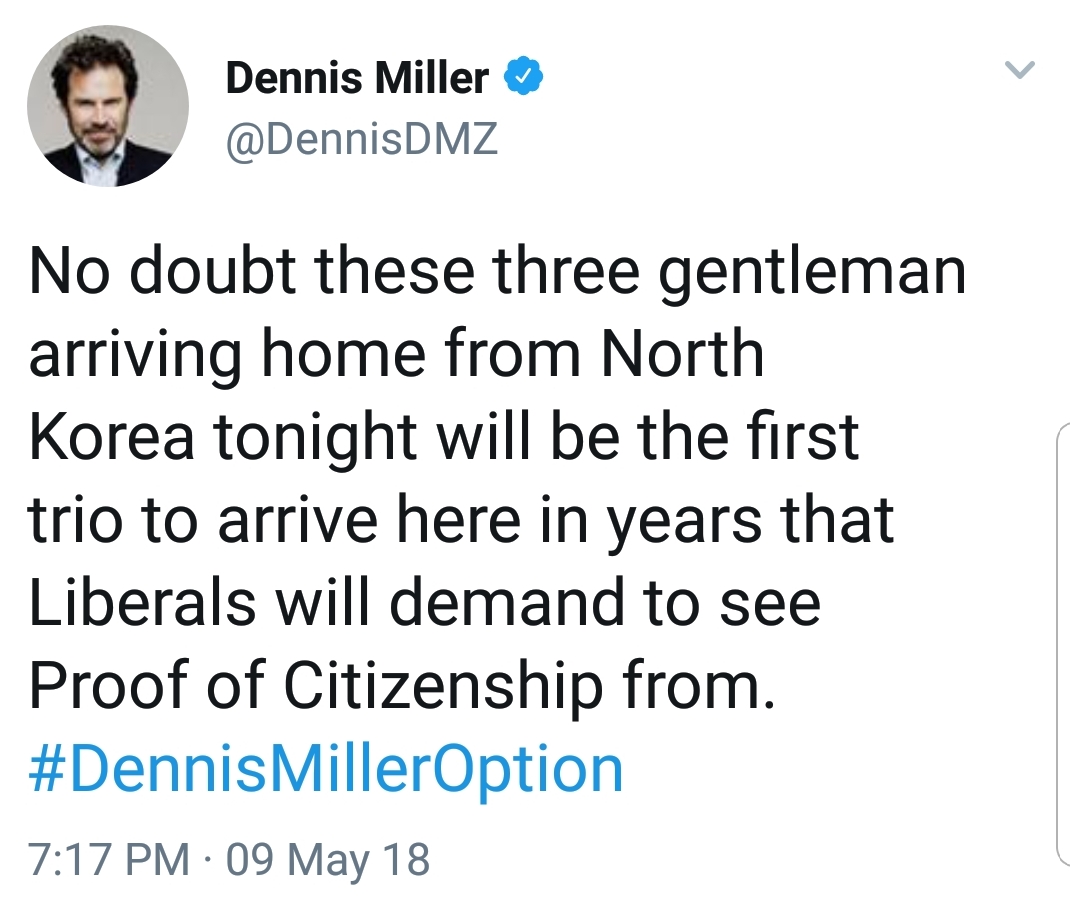Open Dennis Miller's profile picture

pyautogui.click(x=108, y=106)
